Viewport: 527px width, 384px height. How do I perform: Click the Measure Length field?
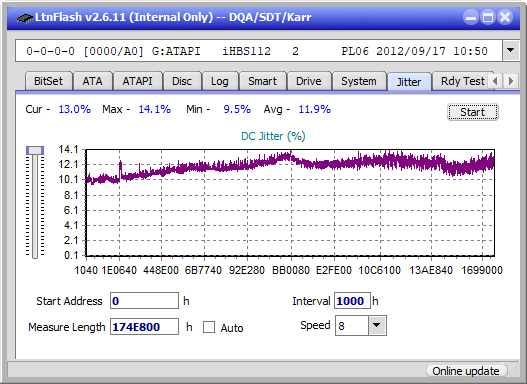(144, 327)
